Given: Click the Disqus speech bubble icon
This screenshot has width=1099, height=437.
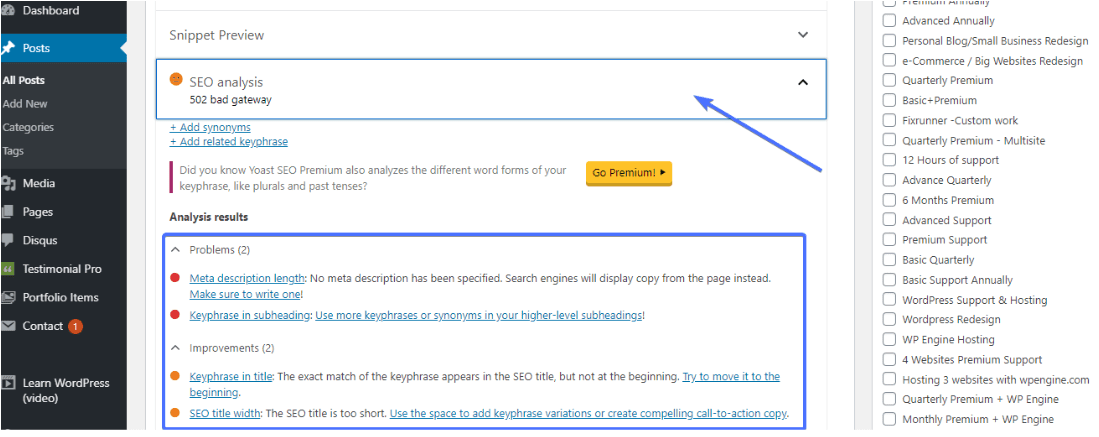Looking at the screenshot, I should click(8, 241).
